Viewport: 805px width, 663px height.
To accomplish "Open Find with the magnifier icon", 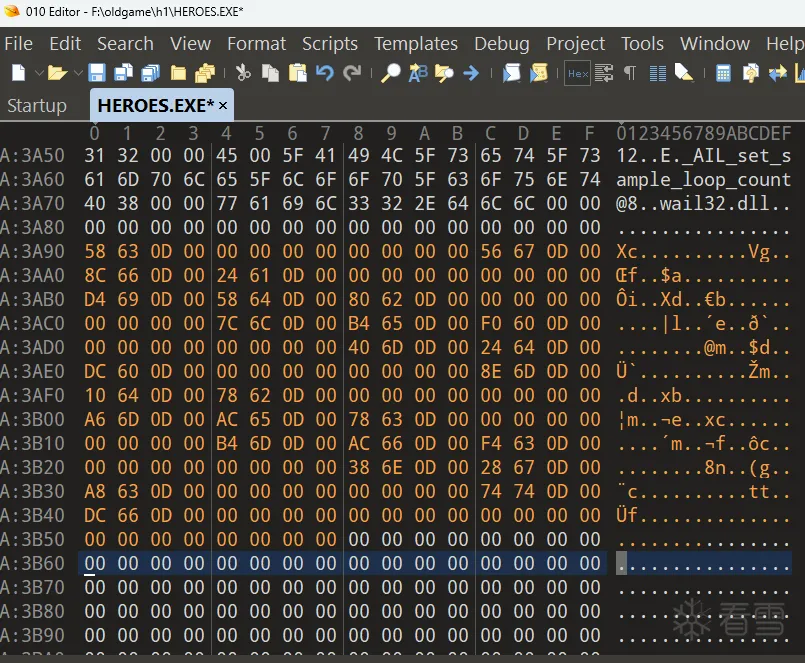I will [x=391, y=73].
